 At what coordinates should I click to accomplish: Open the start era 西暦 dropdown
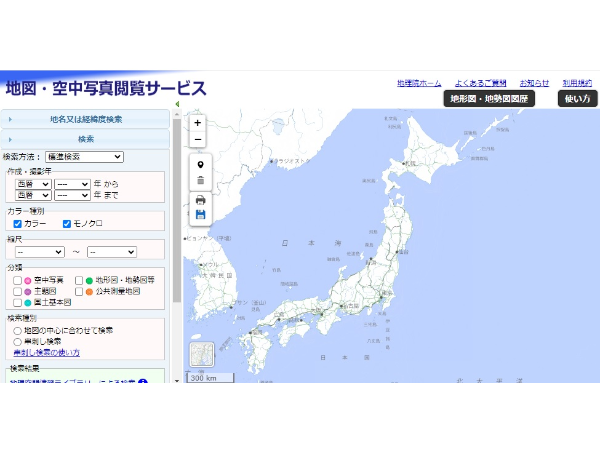[33, 184]
